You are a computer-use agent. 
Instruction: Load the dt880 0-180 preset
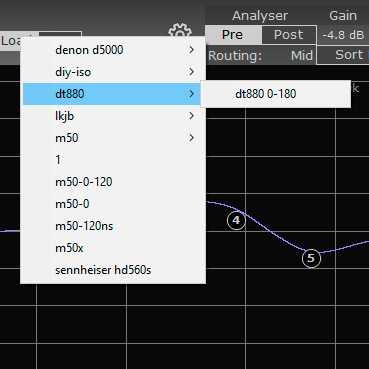click(x=275, y=94)
